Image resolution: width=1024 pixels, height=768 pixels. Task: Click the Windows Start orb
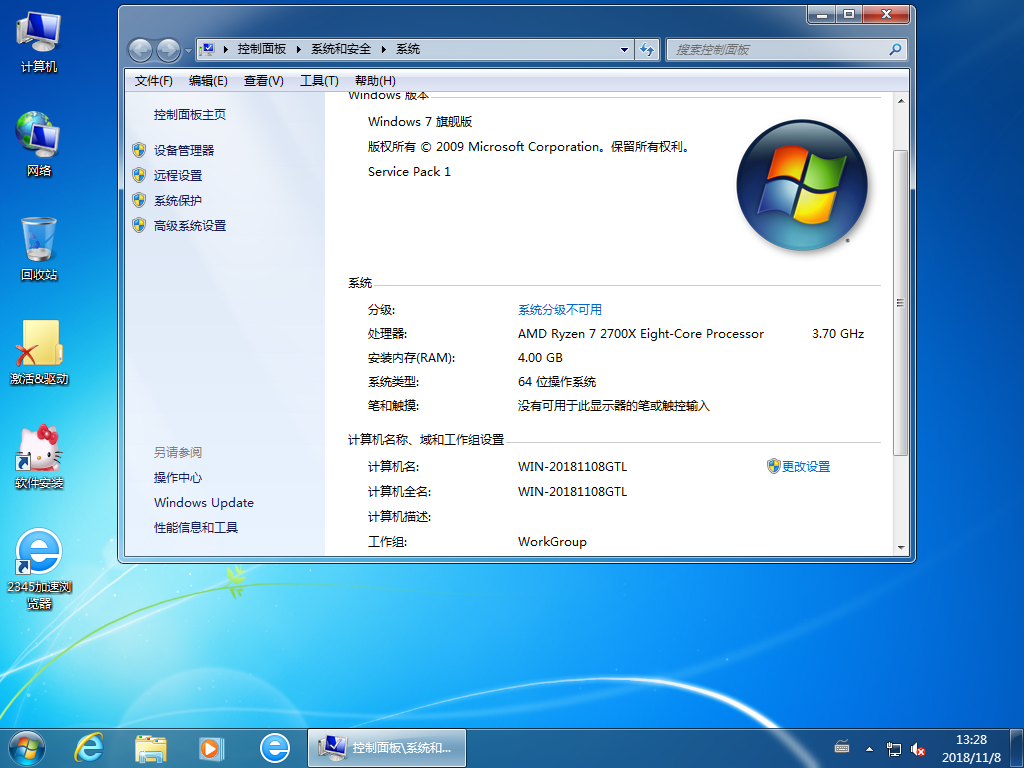pos(27,747)
